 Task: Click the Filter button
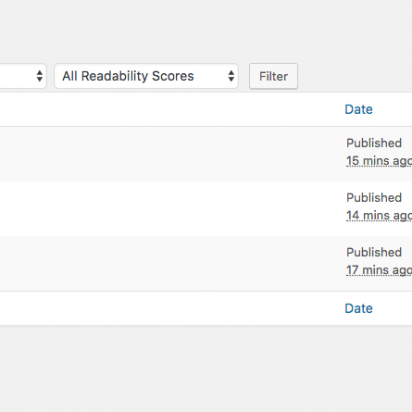click(x=273, y=76)
